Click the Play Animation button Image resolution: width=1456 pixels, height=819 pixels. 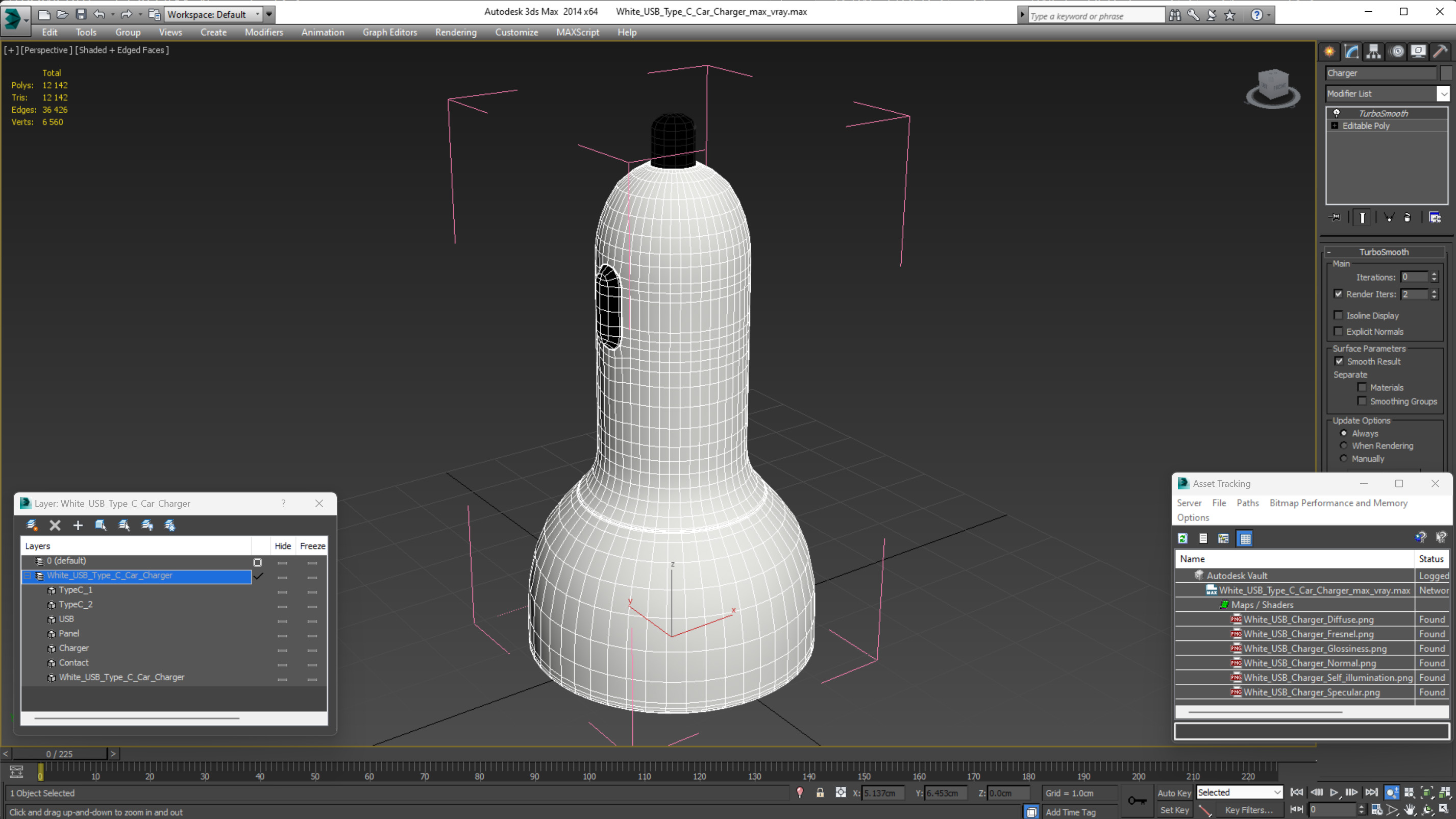click(1334, 792)
